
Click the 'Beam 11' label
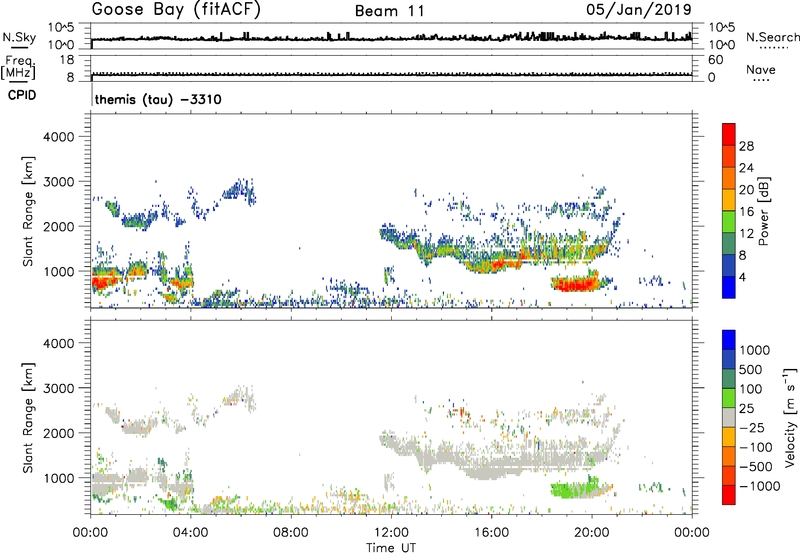tap(389, 11)
